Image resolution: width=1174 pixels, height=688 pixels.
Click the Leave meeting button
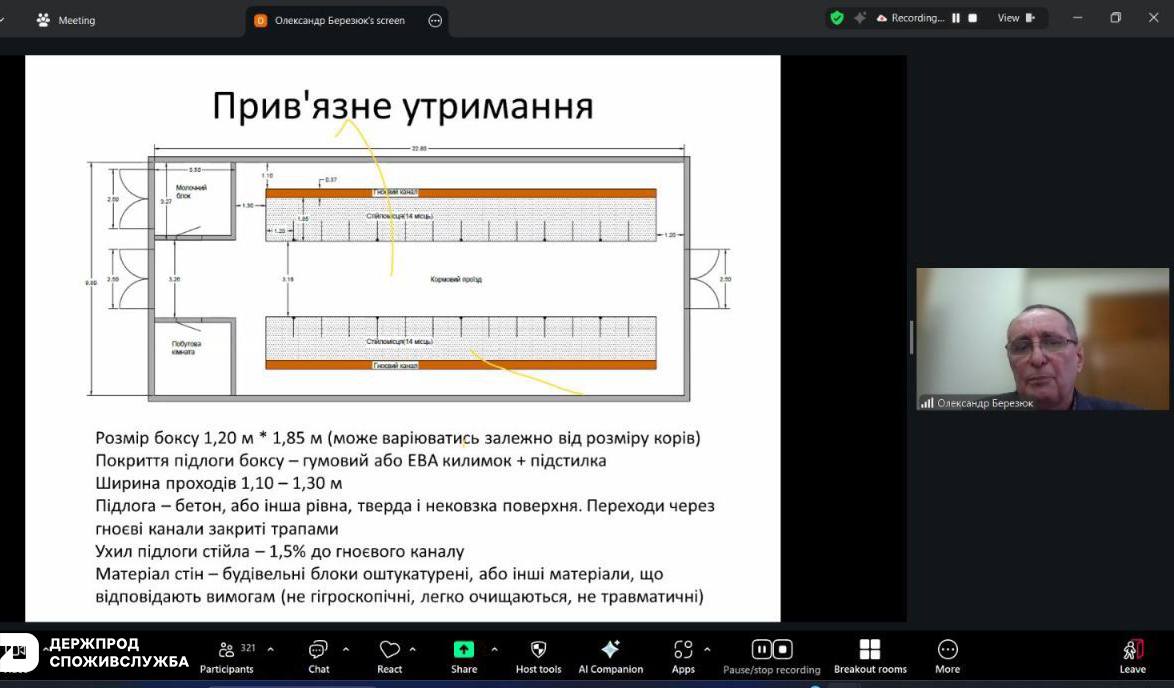(1132, 655)
